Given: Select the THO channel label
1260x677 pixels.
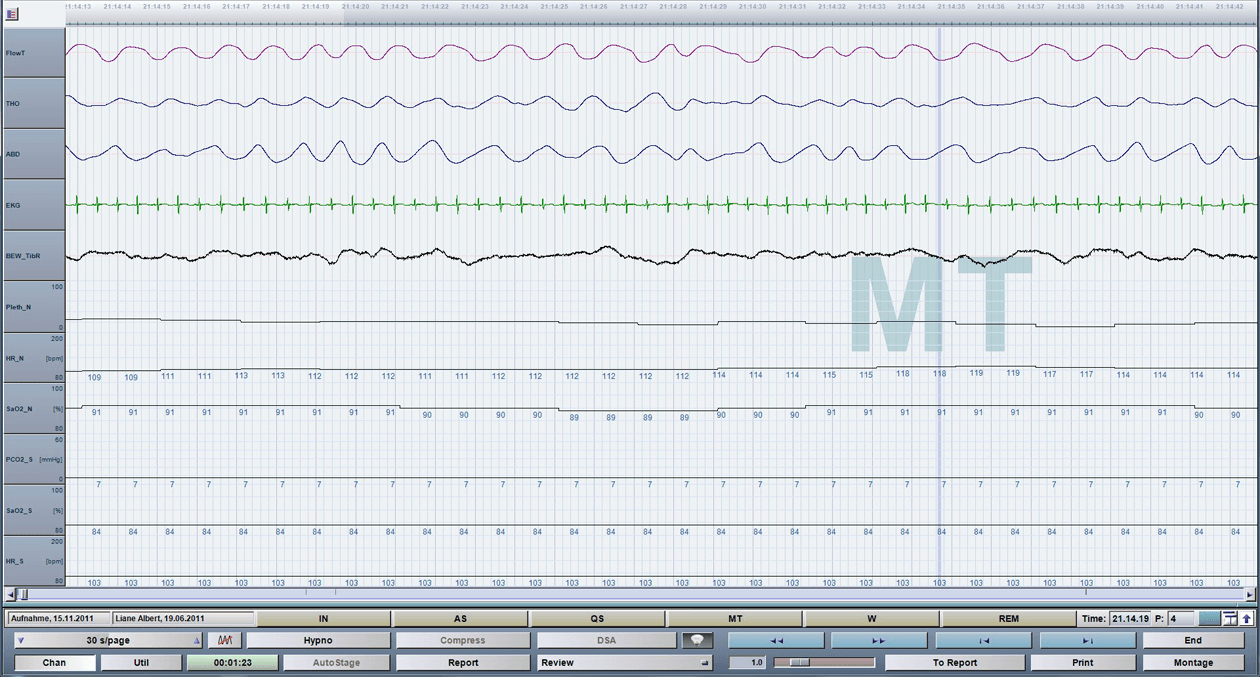Looking at the screenshot, I should [34, 103].
